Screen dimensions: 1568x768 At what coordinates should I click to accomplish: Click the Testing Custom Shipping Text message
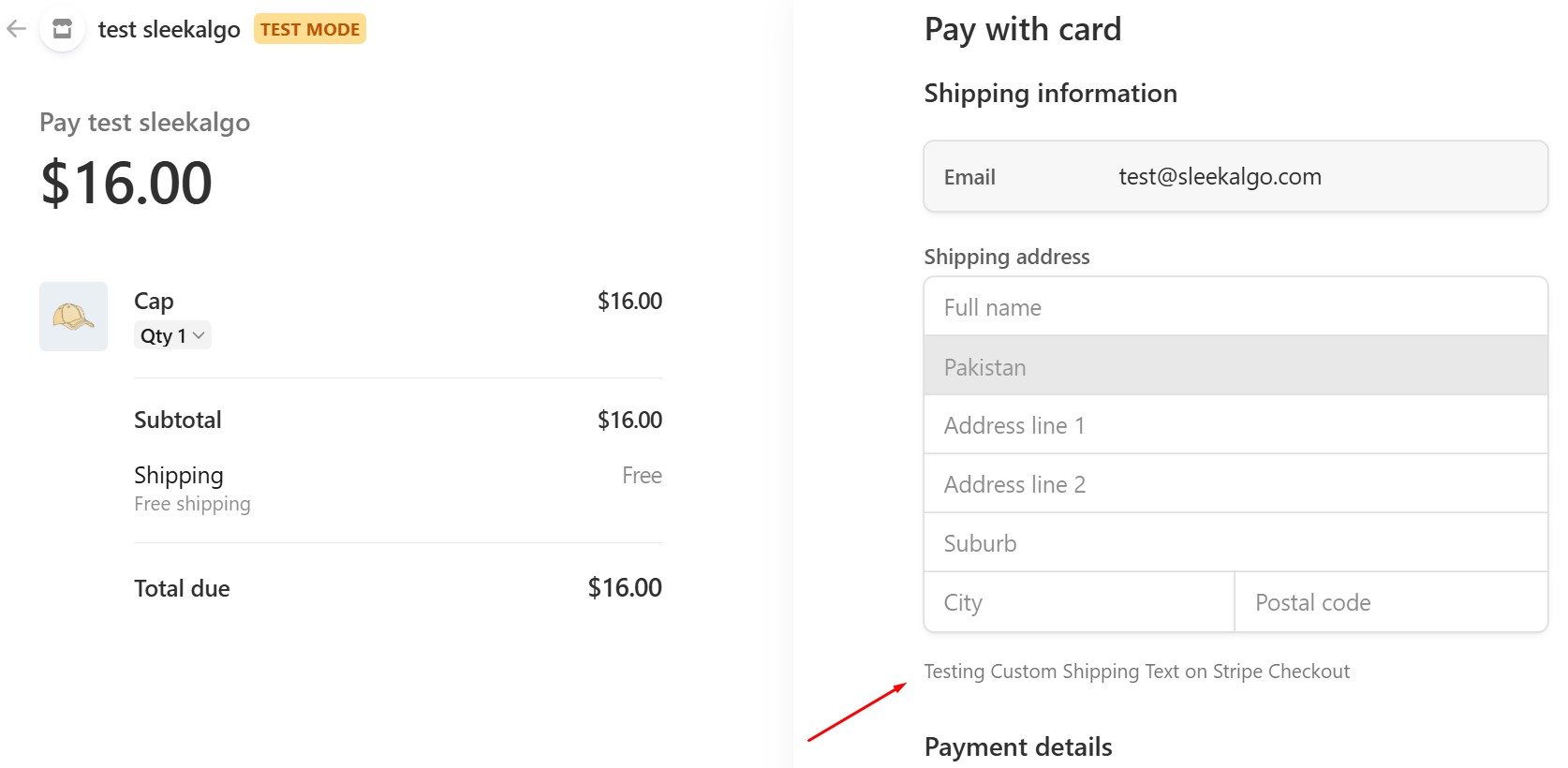point(1136,672)
